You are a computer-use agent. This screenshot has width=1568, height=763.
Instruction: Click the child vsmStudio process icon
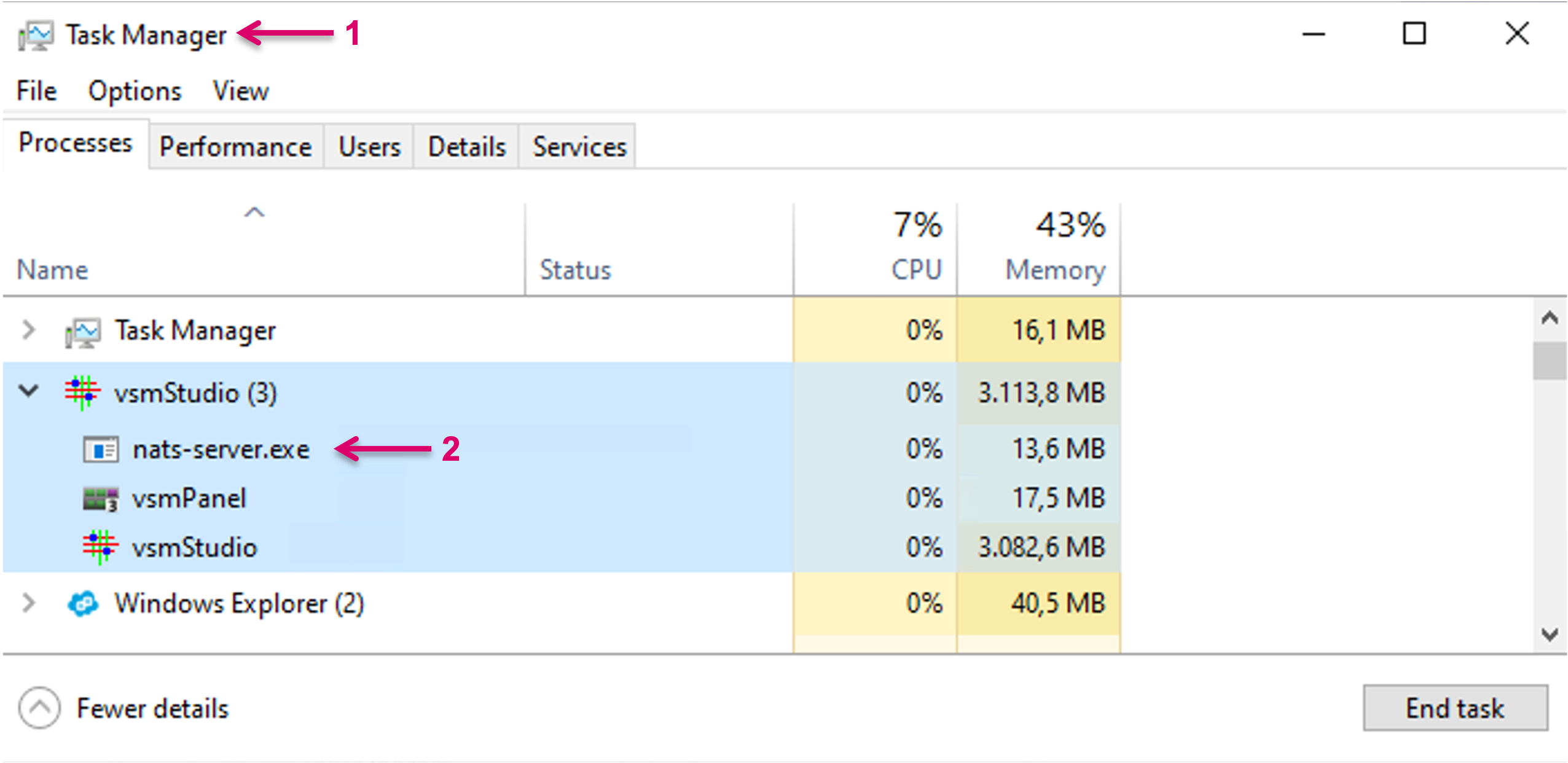point(100,547)
